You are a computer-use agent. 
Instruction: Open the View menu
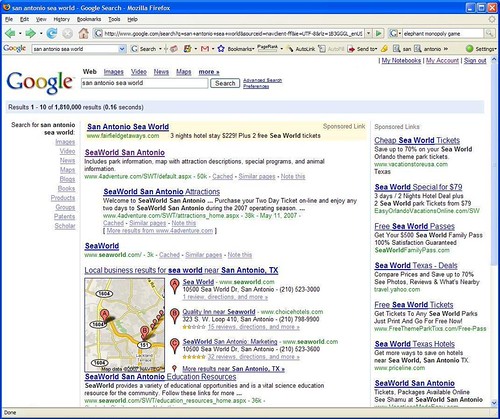coord(41,19)
